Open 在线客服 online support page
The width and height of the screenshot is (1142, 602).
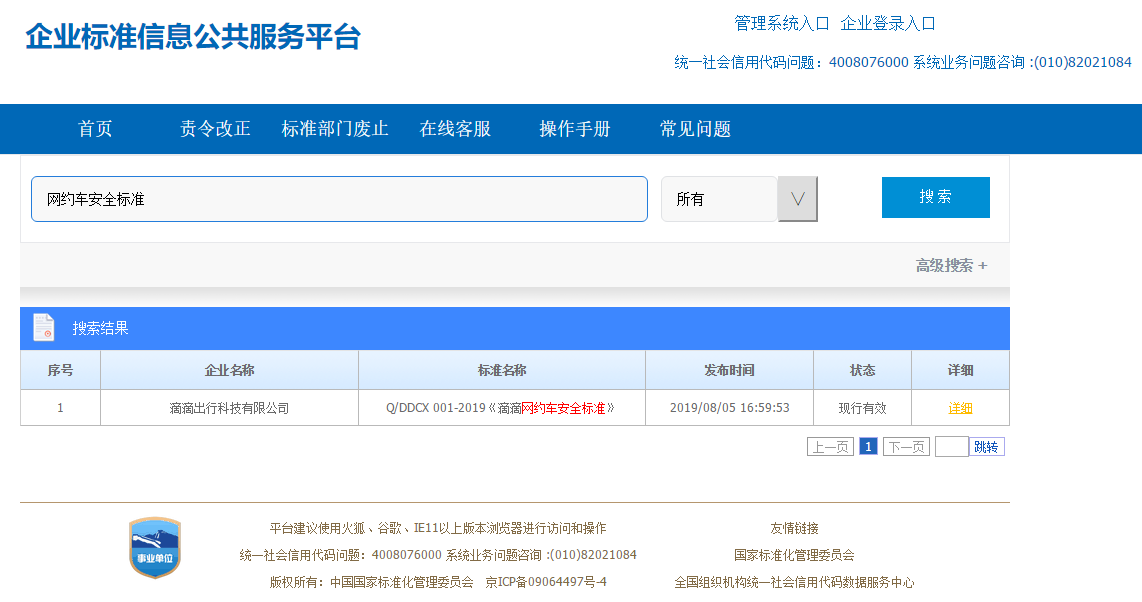[455, 129]
